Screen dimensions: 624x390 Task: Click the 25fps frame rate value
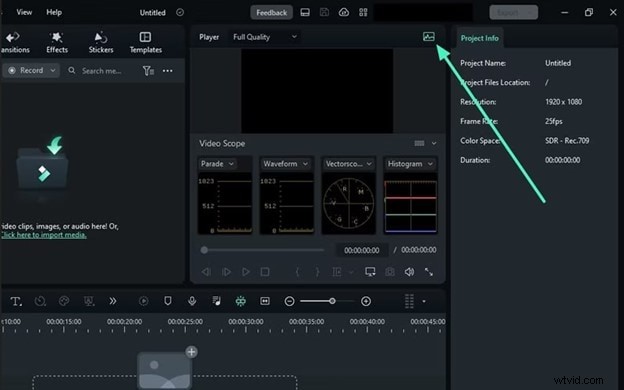click(x=554, y=121)
